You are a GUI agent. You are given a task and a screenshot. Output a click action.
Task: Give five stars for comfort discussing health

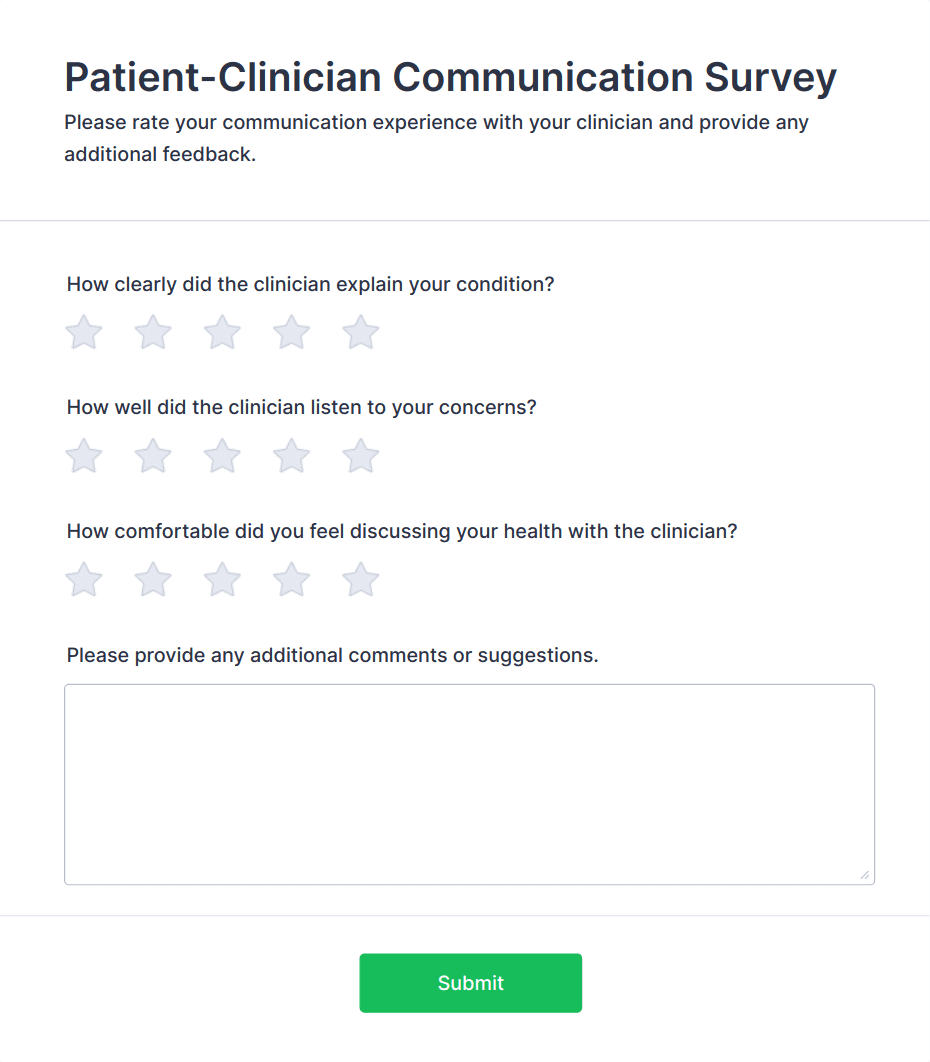click(361, 580)
